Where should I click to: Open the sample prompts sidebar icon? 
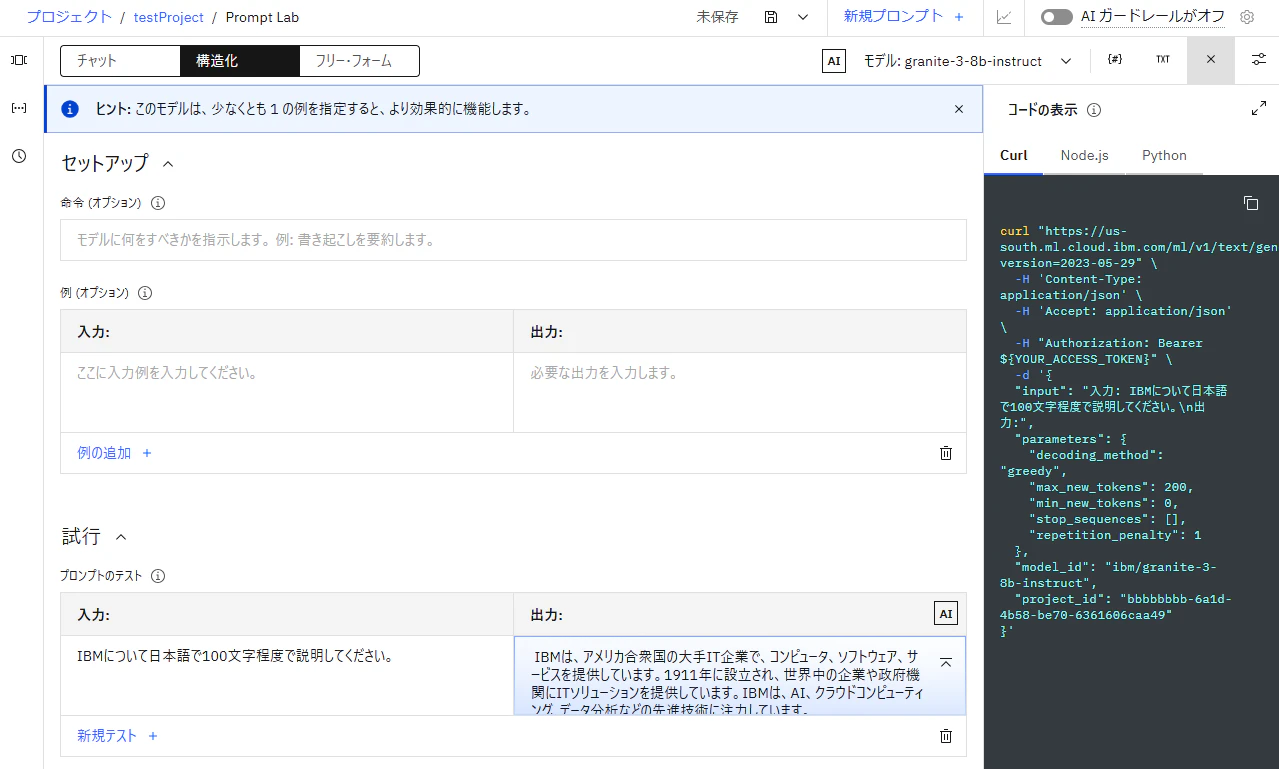click(19, 60)
